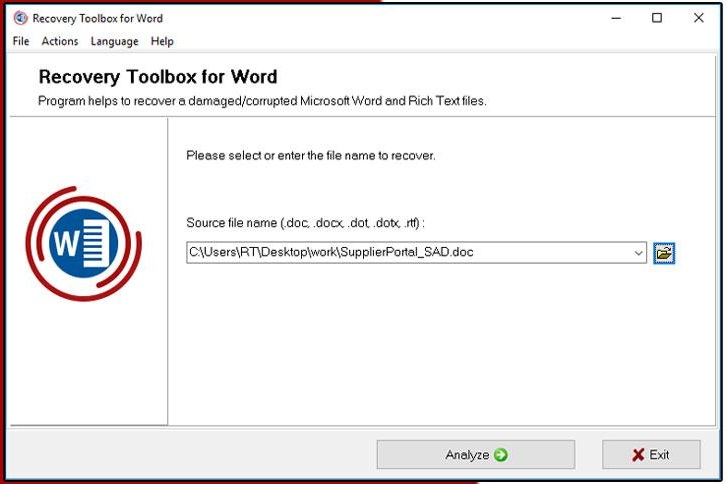The image size is (727, 484).
Task: Close the Recovery Toolbox window
Action: tap(699, 18)
